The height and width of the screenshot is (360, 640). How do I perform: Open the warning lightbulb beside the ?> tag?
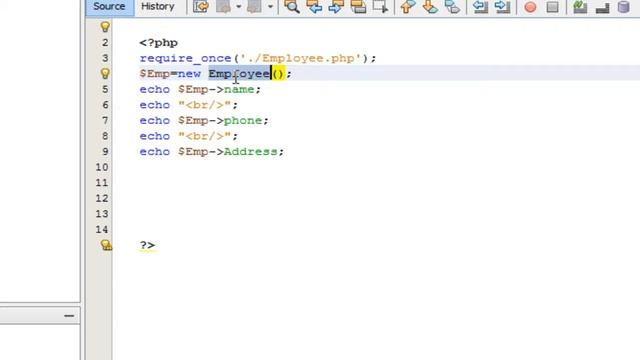106,245
